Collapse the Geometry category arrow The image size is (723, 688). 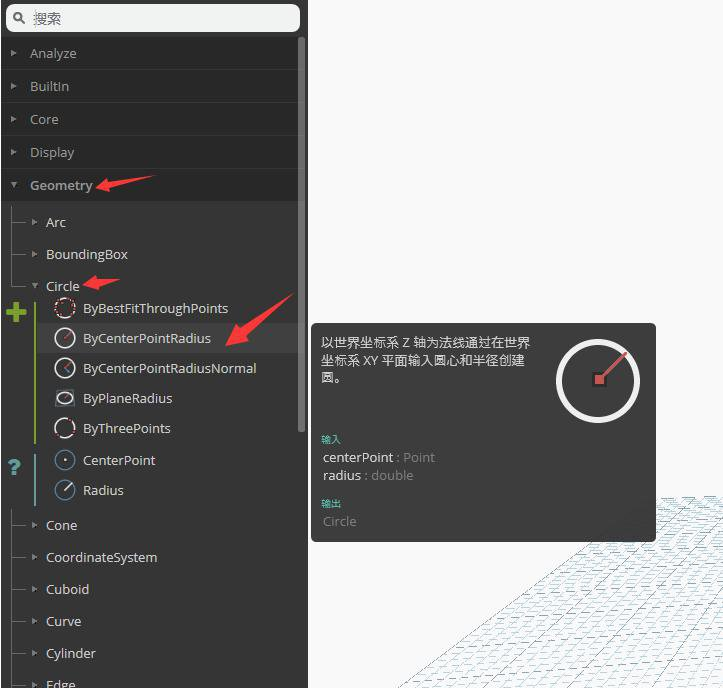point(14,185)
